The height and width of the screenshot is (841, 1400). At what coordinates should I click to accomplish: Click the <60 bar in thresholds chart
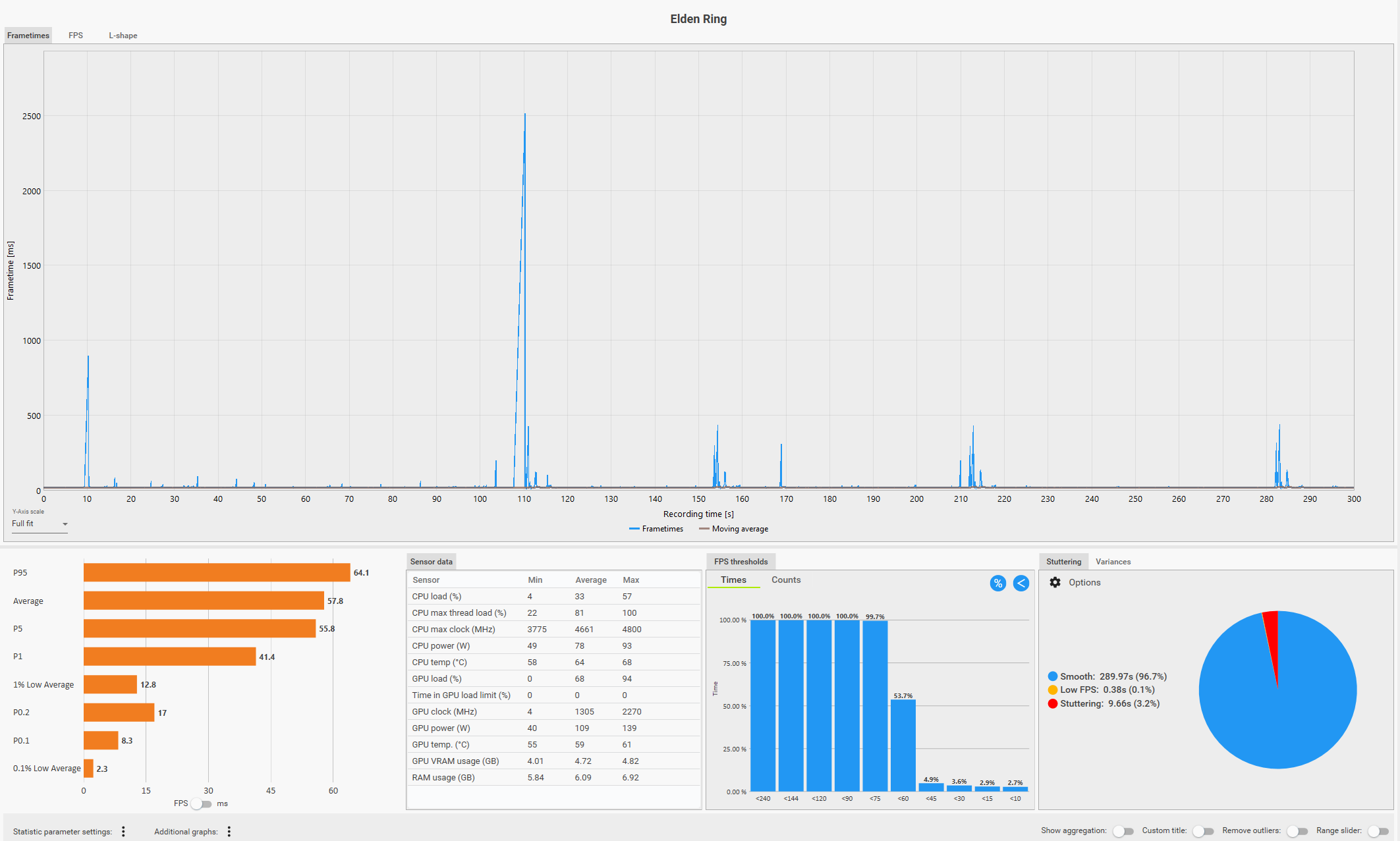click(x=903, y=745)
